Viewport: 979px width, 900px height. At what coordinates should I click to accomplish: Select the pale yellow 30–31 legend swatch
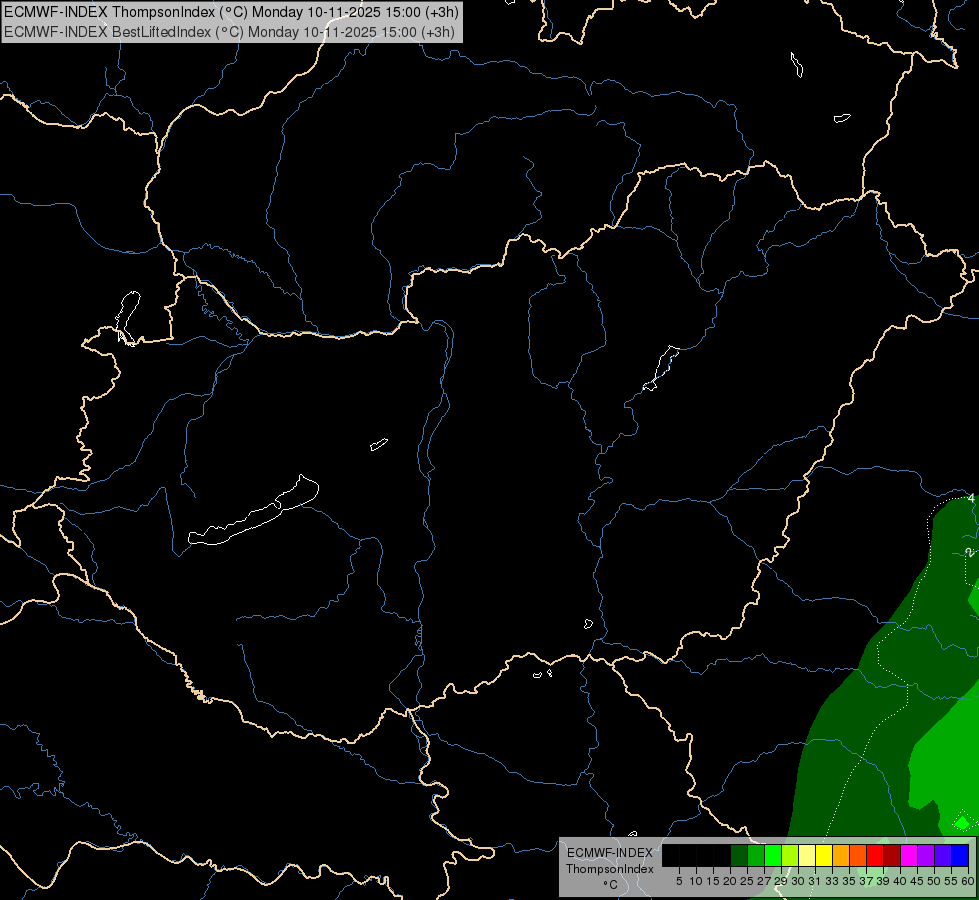[x=807, y=855]
